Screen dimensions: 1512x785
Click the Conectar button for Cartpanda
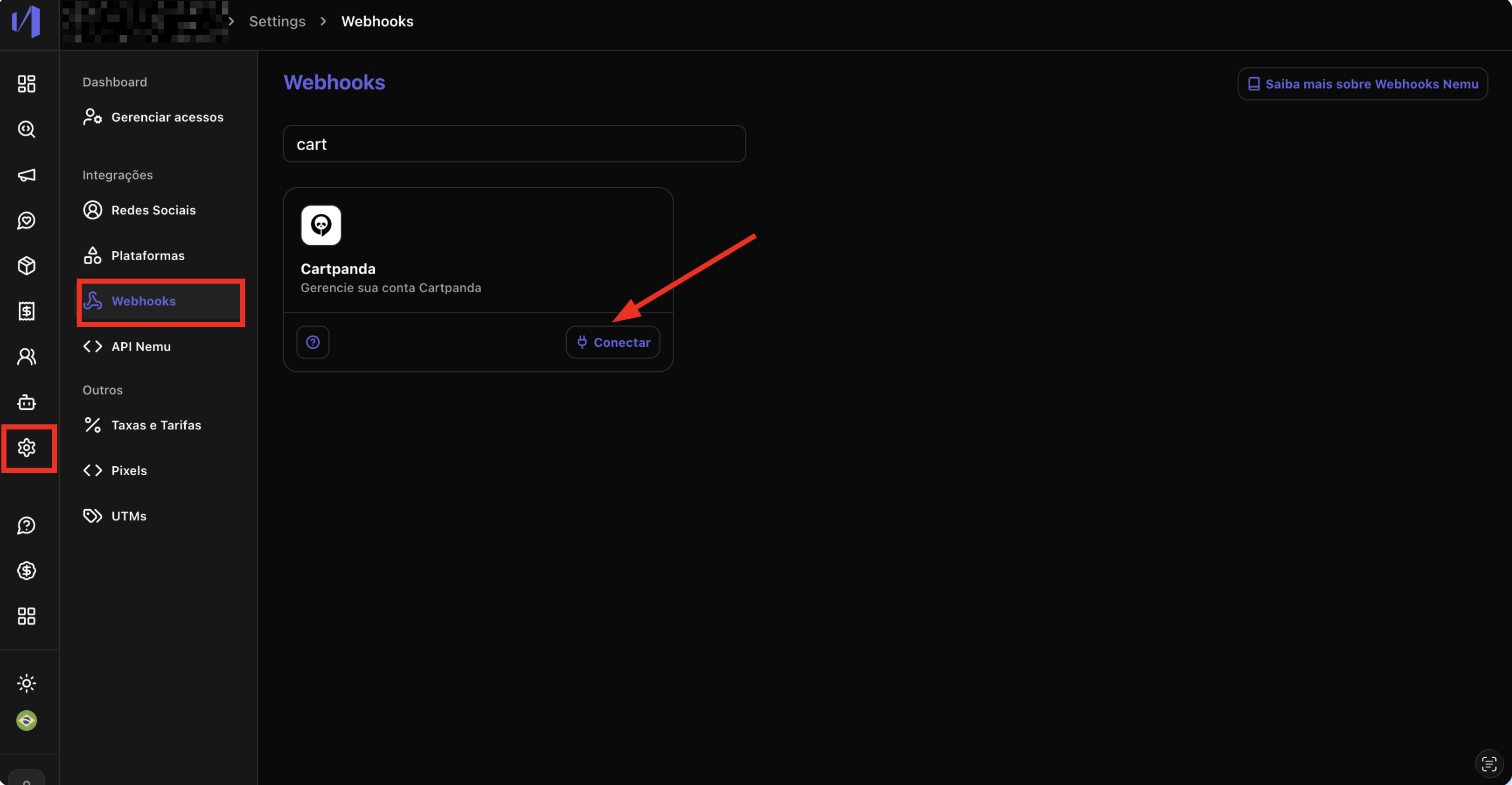pos(613,342)
